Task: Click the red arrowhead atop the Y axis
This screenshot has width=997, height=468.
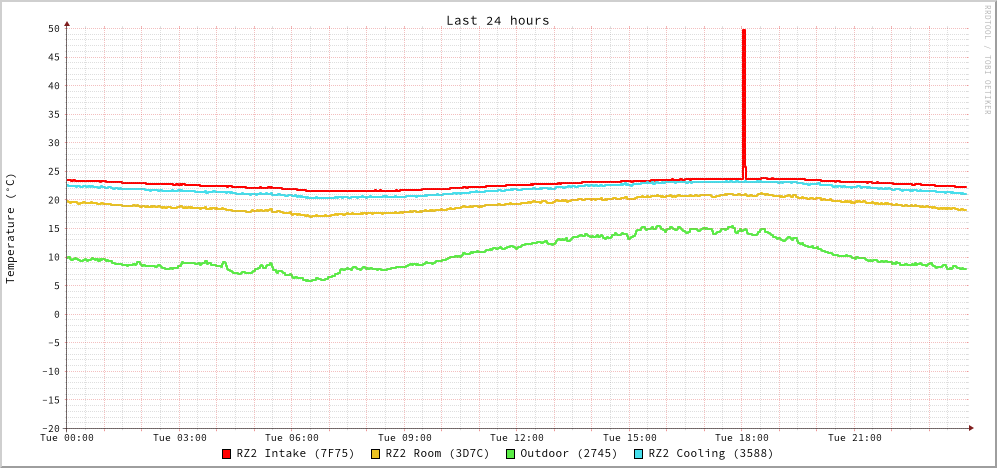Action: coord(67,22)
